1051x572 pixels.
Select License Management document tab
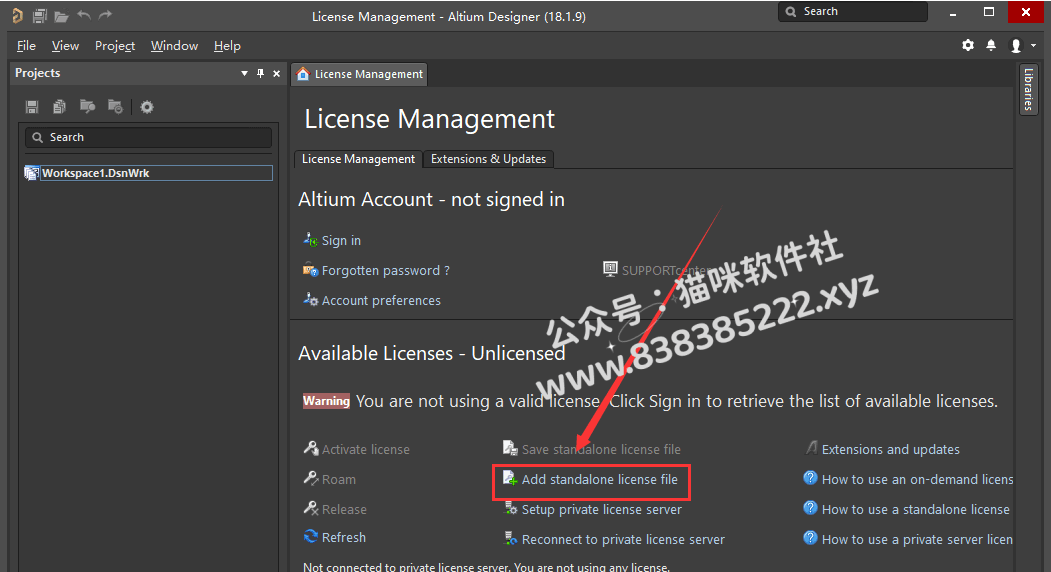pyautogui.click(x=360, y=74)
